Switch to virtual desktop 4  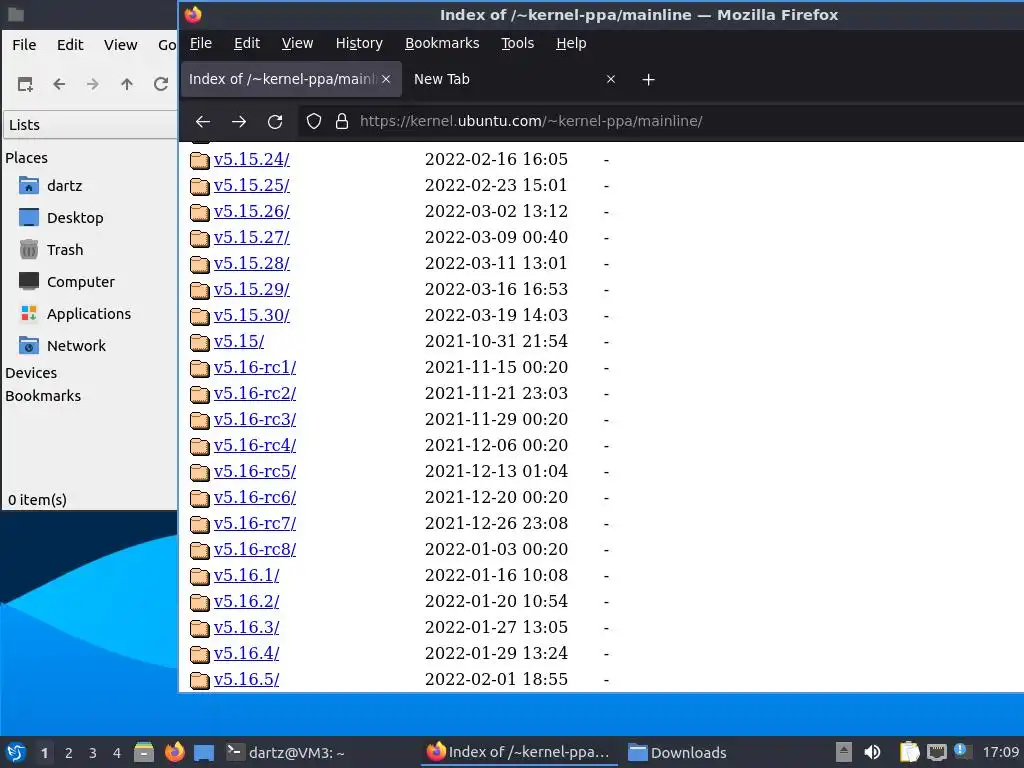point(117,753)
